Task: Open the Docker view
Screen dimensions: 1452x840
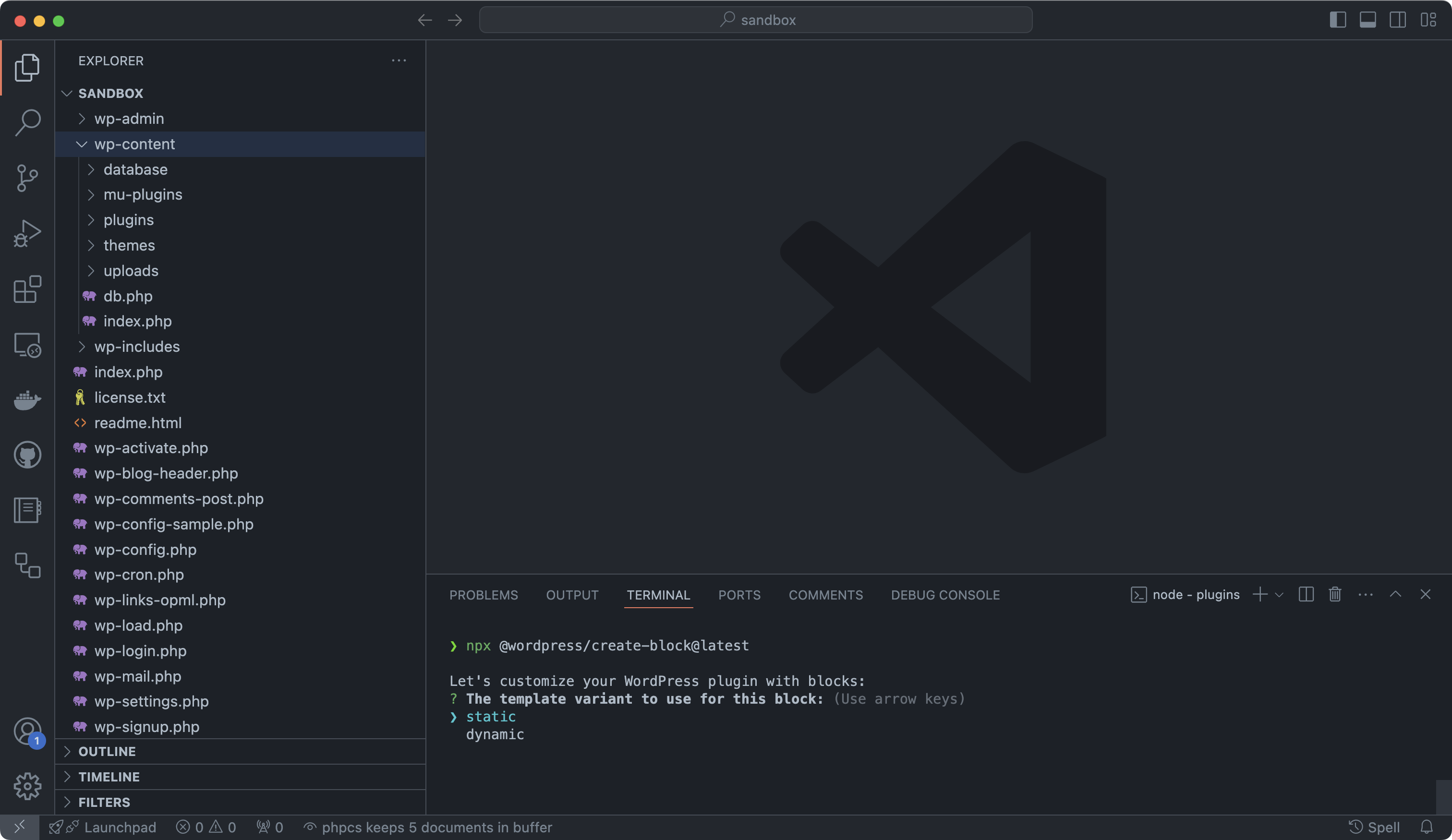Action: [27, 399]
